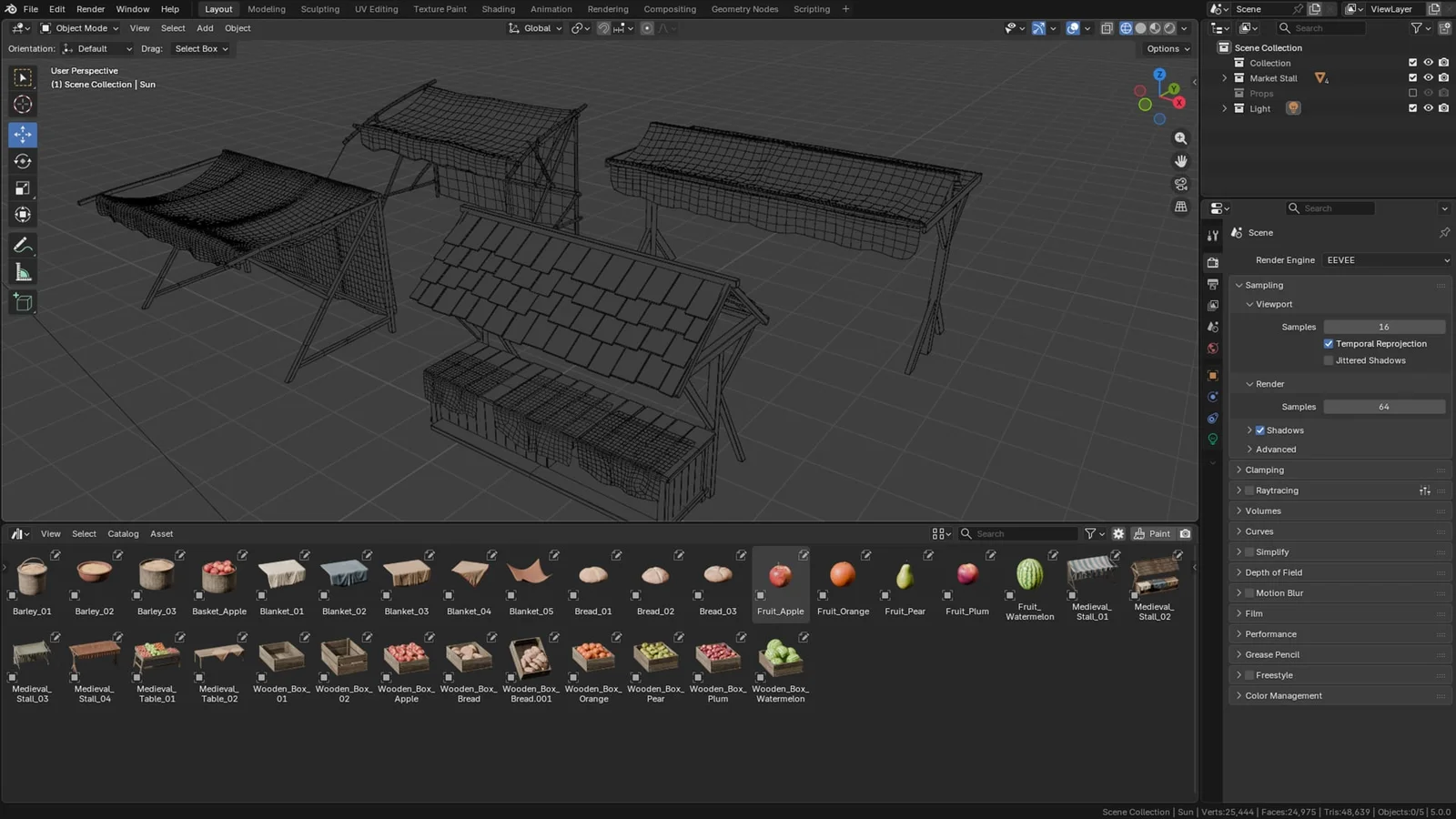The image size is (1456, 819).
Task: Select the Cursor tool
Action: [x=23, y=105]
